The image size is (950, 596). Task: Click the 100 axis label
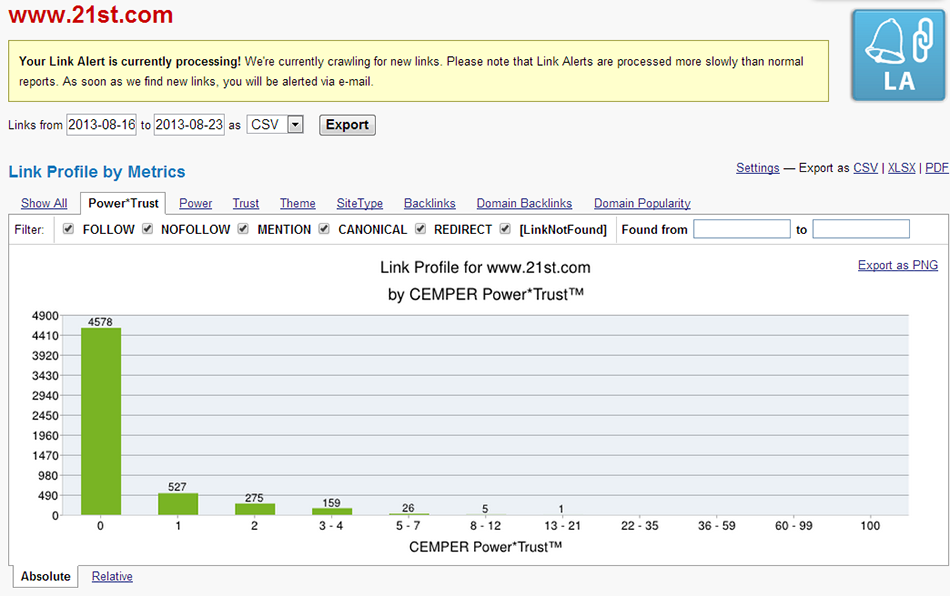coord(870,526)
